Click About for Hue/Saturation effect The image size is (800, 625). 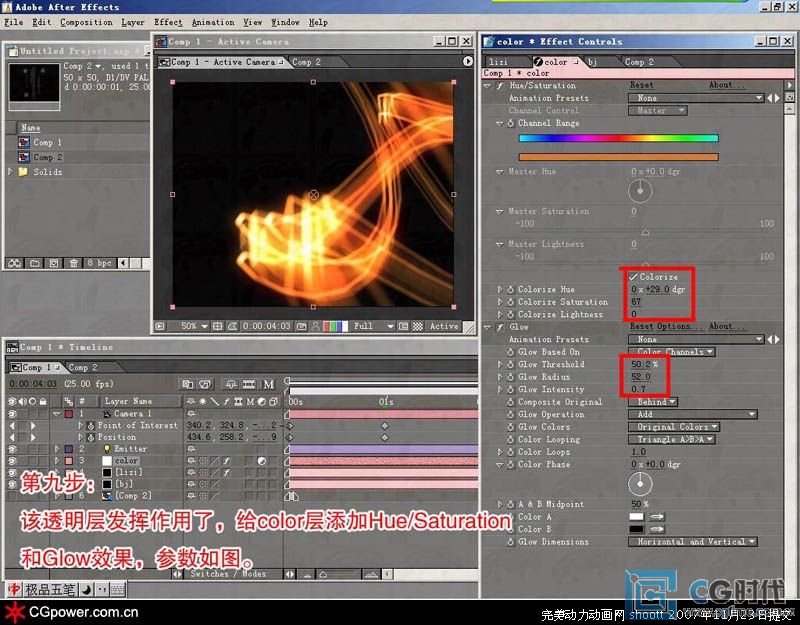click(x=725, y=85)
